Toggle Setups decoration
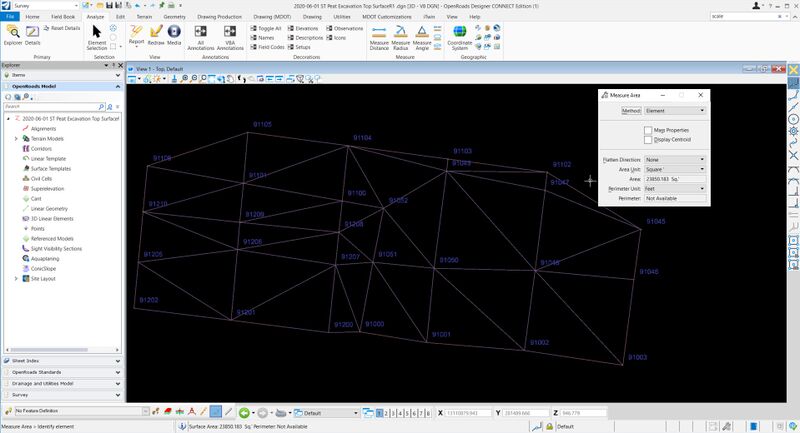The width and height of the screenshot is (800, 433). click(299, 47)
